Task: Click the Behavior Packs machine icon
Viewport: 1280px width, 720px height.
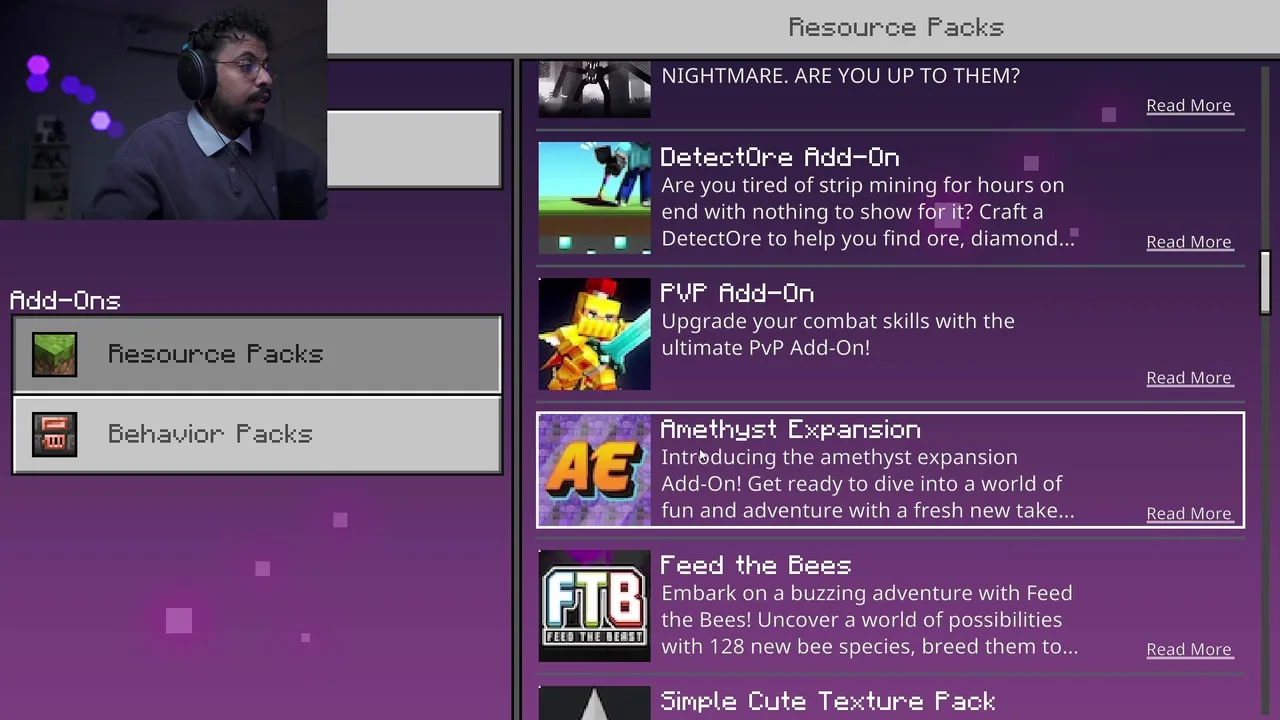Action: coord(54,434)
